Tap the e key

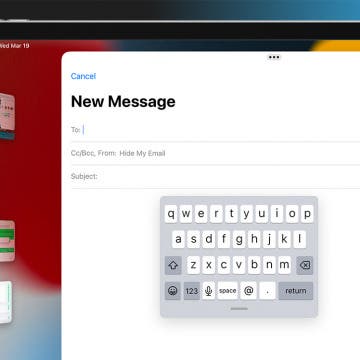(201, 214)
